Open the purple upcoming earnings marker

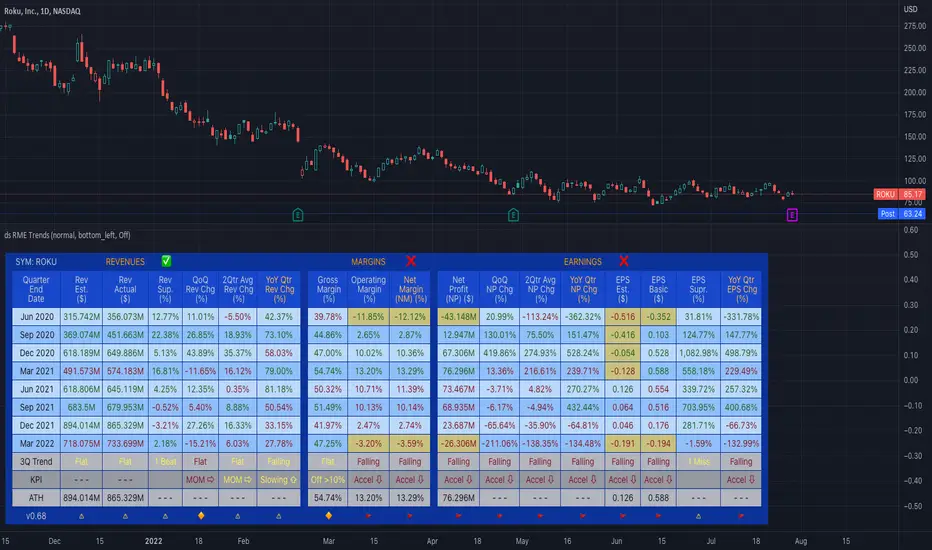(793, 215)
